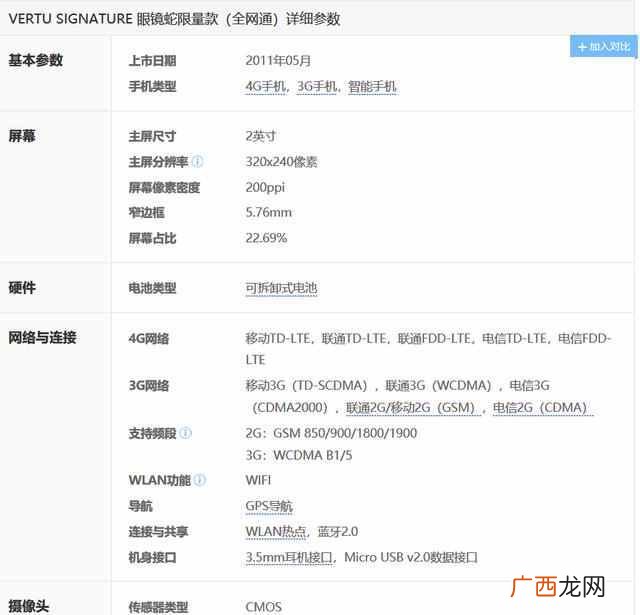Image resolution: width=640 pixels, height=615 pixels.
Task: Click the 摄像头 section heading
Action: [x=29, y=606]
